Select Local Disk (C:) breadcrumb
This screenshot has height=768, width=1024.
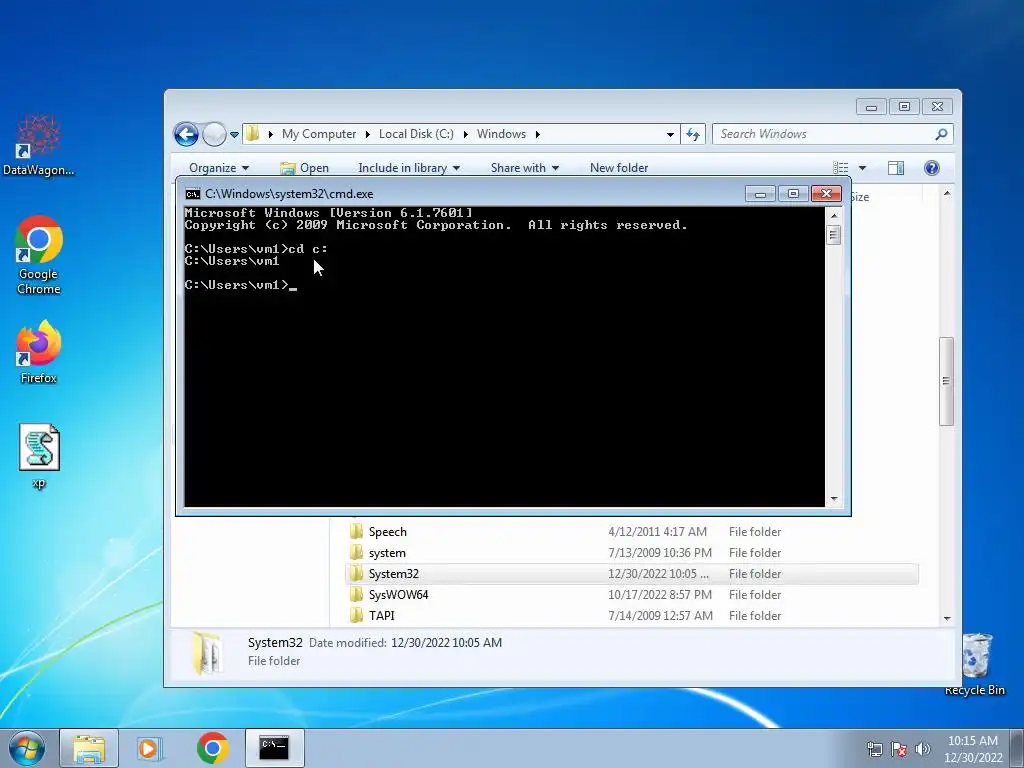coord(416,134)
